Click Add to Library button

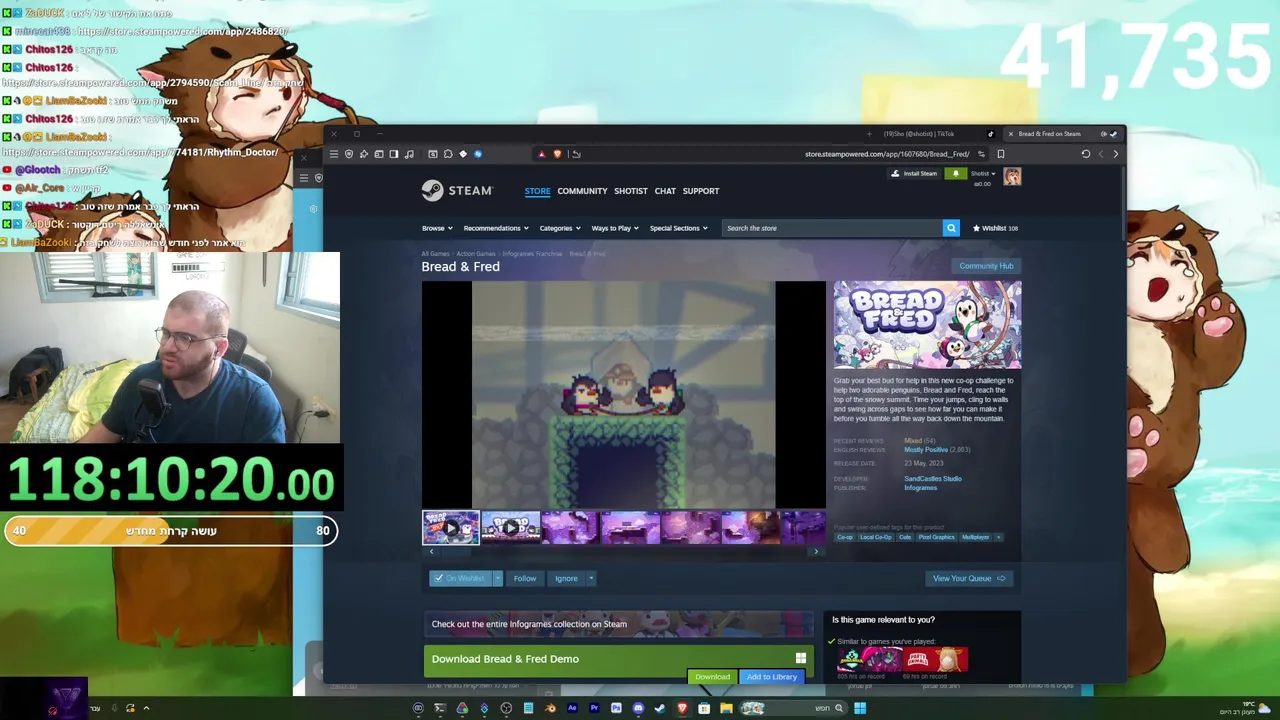pos(772,677)
